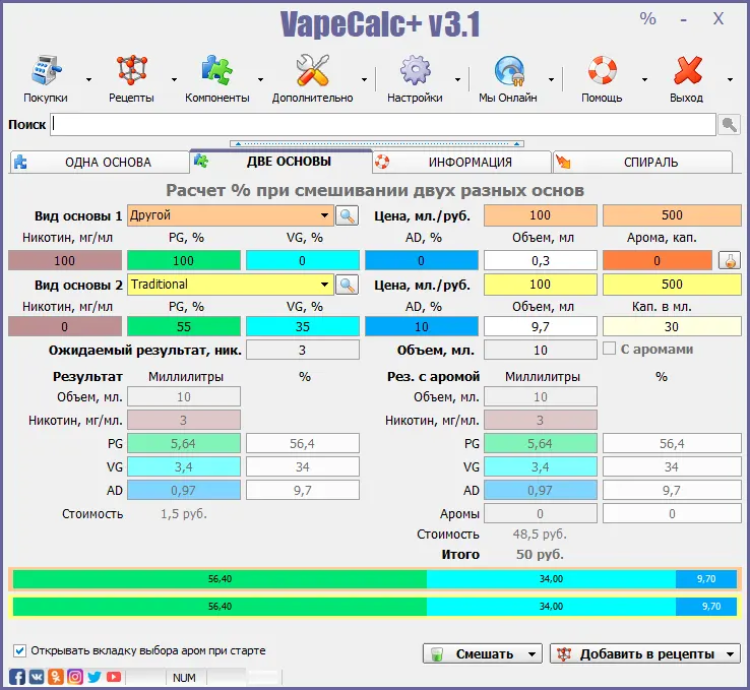Open Настройки gear icon
750x690 pixels.
(x=415, y=72)
